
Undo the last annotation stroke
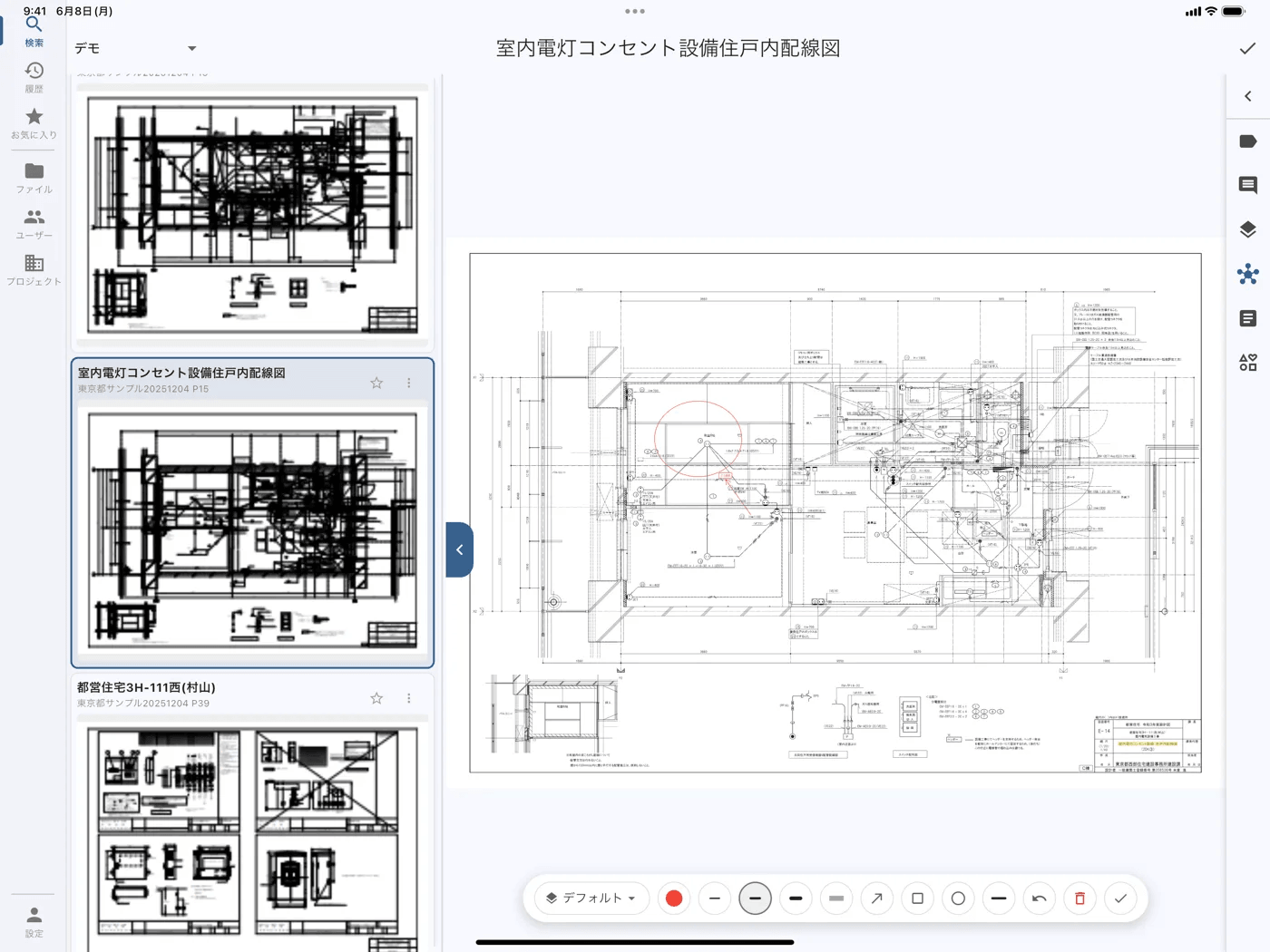(x=1040, y=899)
